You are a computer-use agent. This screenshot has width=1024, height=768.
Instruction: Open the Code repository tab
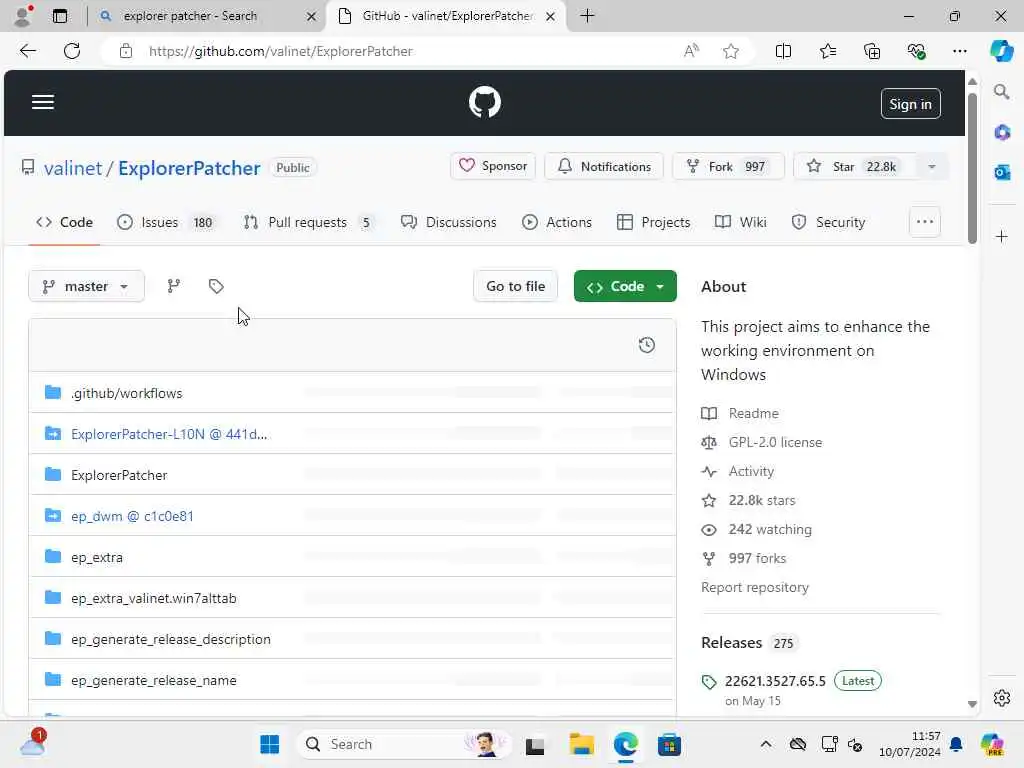(64, 222)
